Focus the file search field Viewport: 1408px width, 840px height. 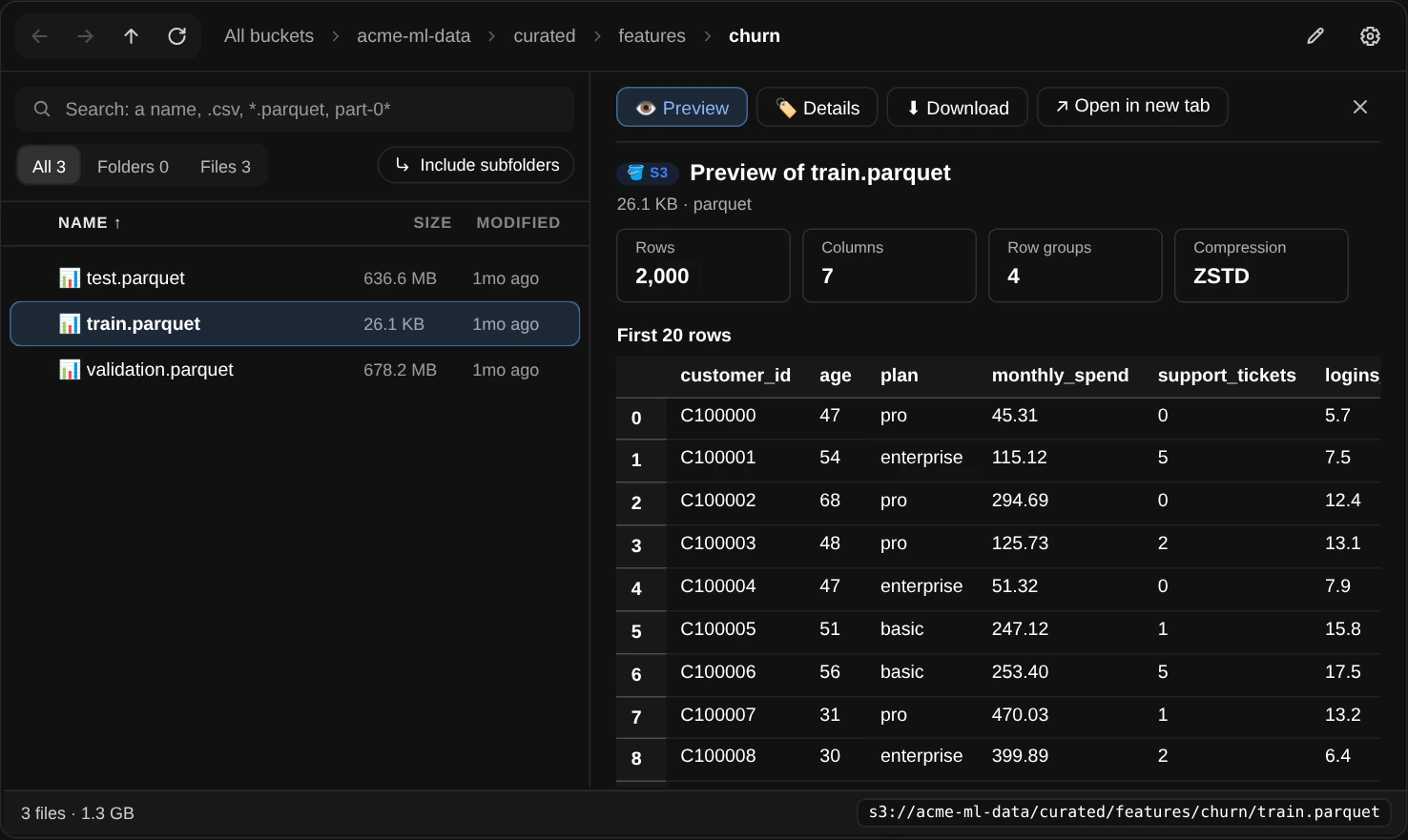[x=295, y=110]
